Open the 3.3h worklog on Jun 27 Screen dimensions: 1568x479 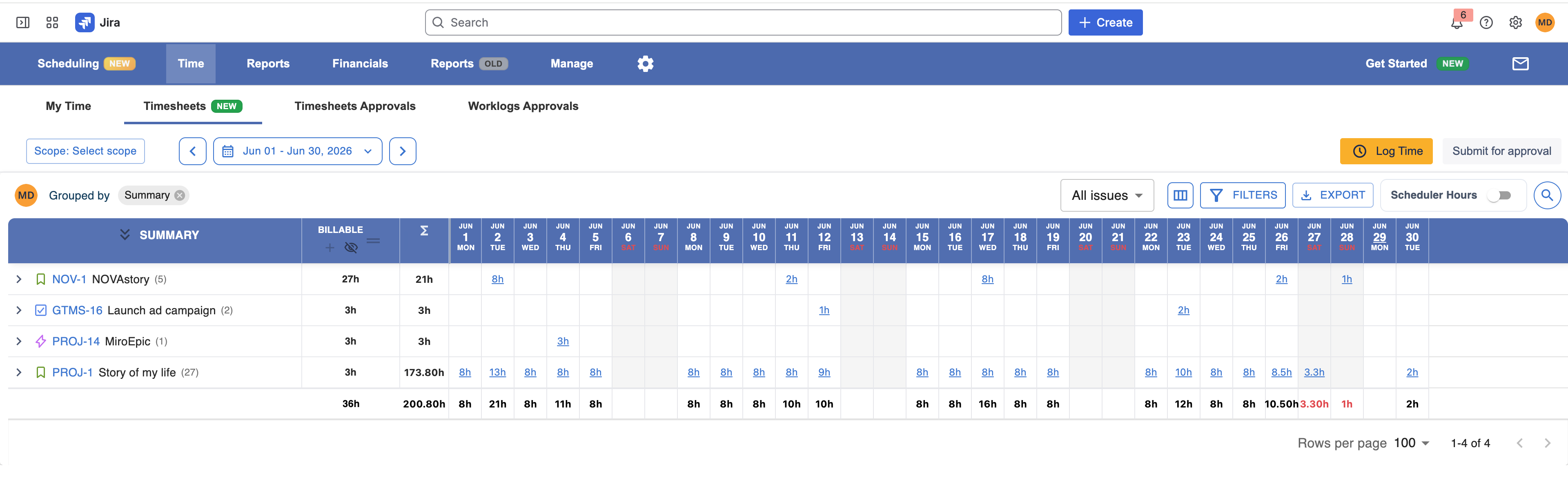coord(1314,372)
